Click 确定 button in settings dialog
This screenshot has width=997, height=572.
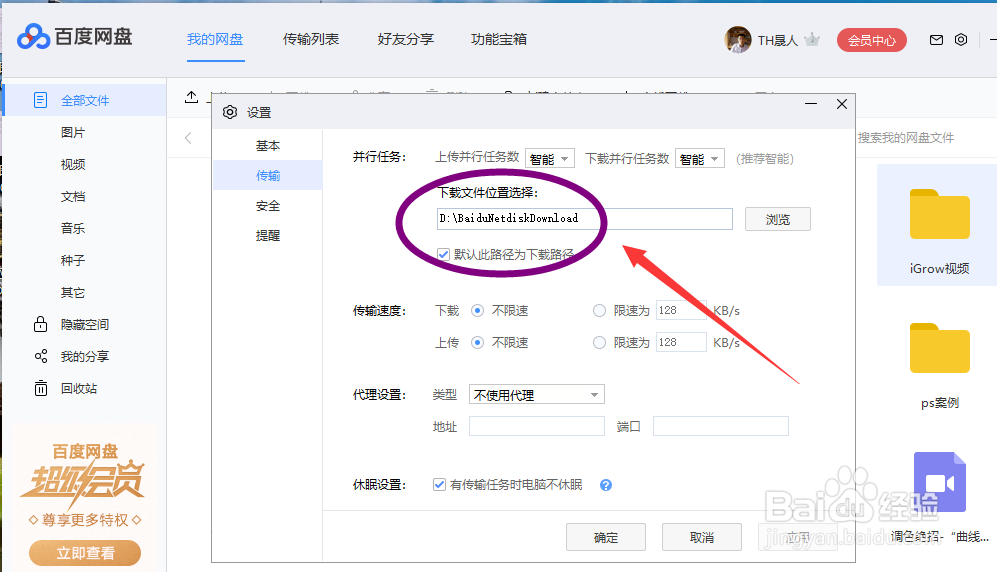[606, 537]
